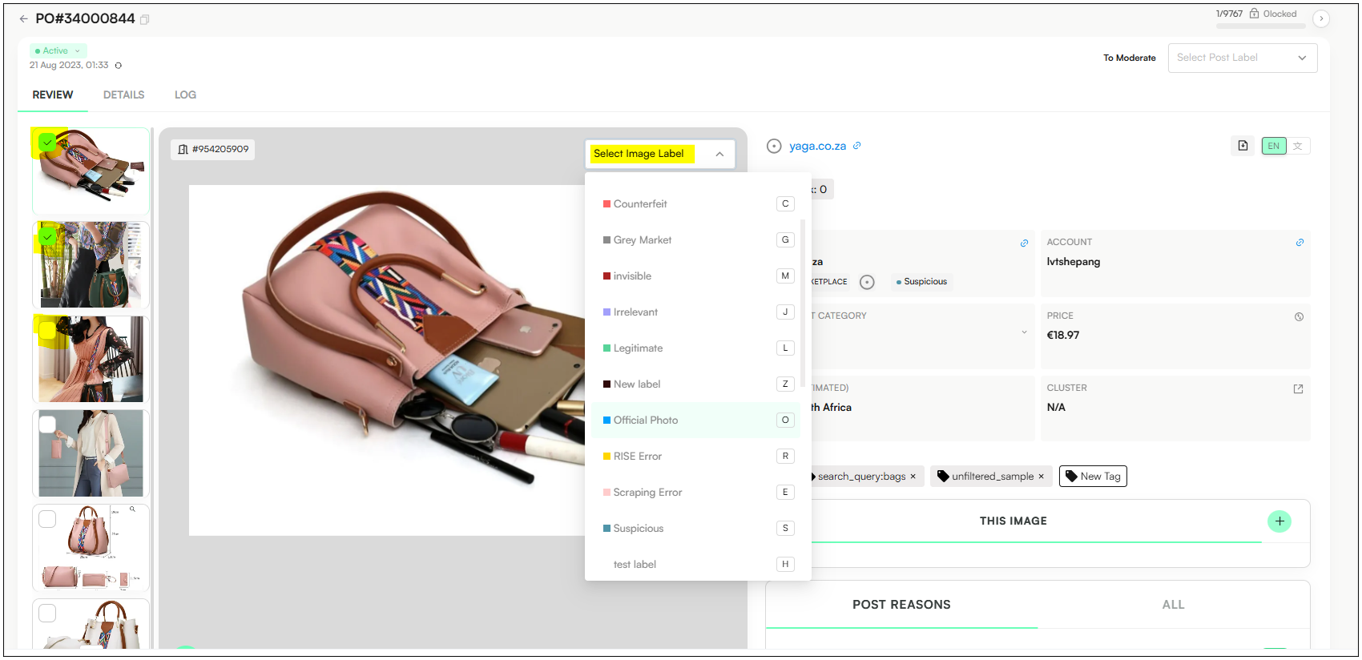The image size is (1362, 660).
Task: Click the C shortcut key badge
Action: pyautogui.click(x=785, y=204)
